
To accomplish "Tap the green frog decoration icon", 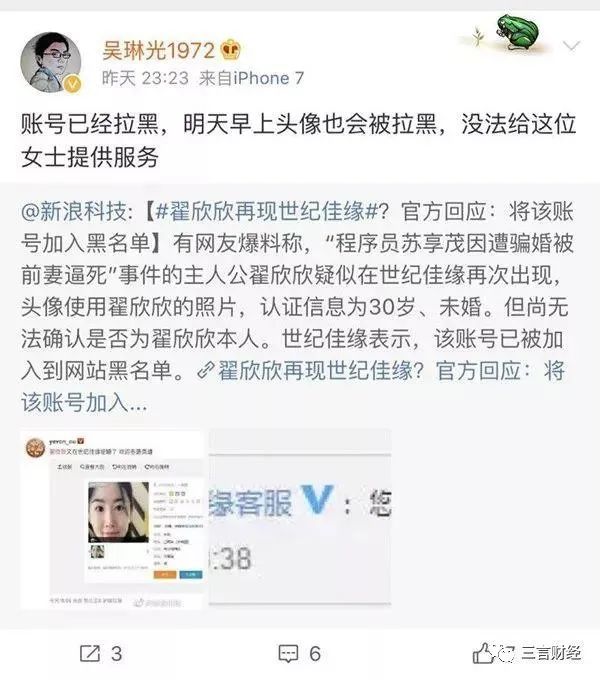I will (518, 32).
